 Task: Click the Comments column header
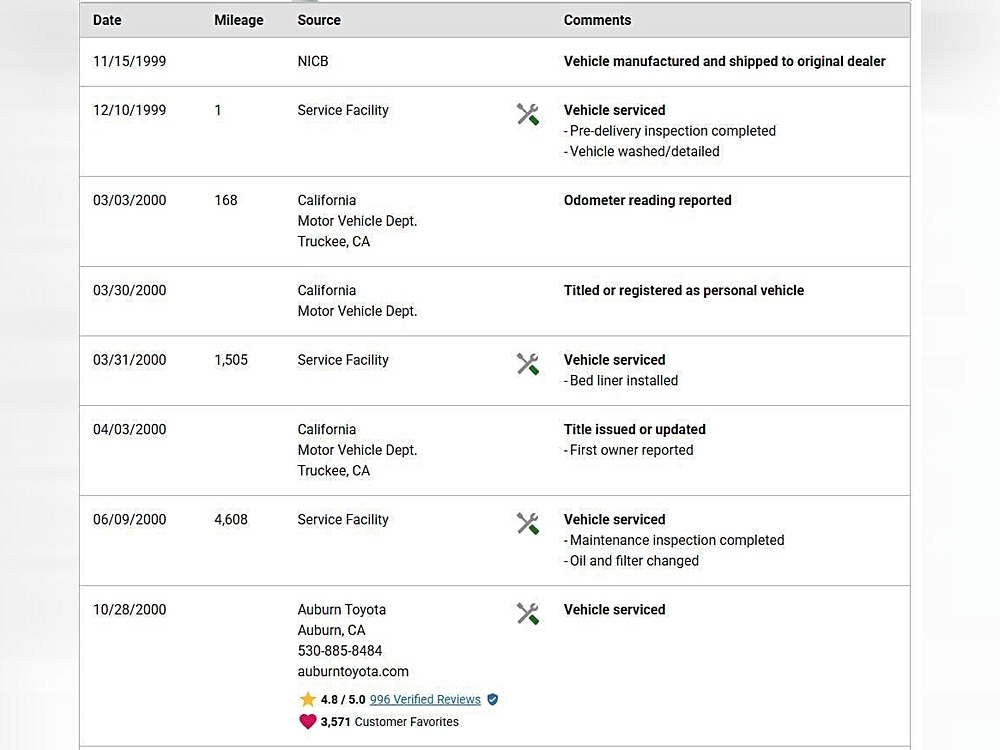[x=597, y=20]
